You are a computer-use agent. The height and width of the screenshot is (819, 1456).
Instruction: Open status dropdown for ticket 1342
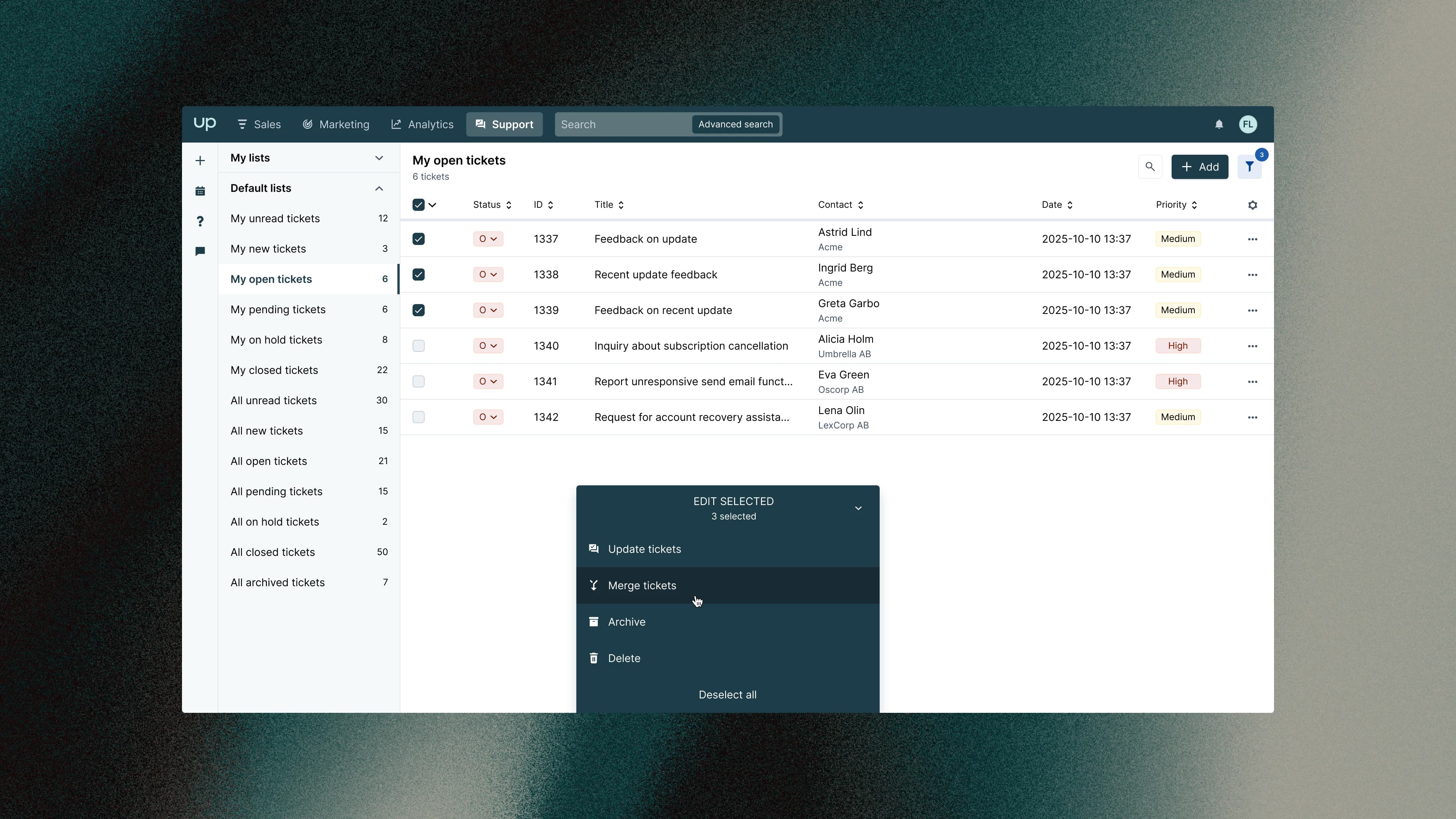pyautogui.click(x=488, y=417)
